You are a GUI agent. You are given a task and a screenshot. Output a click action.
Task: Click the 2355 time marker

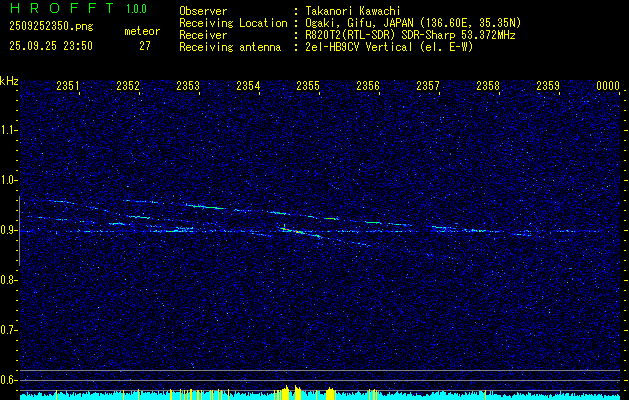click(308, 85)
